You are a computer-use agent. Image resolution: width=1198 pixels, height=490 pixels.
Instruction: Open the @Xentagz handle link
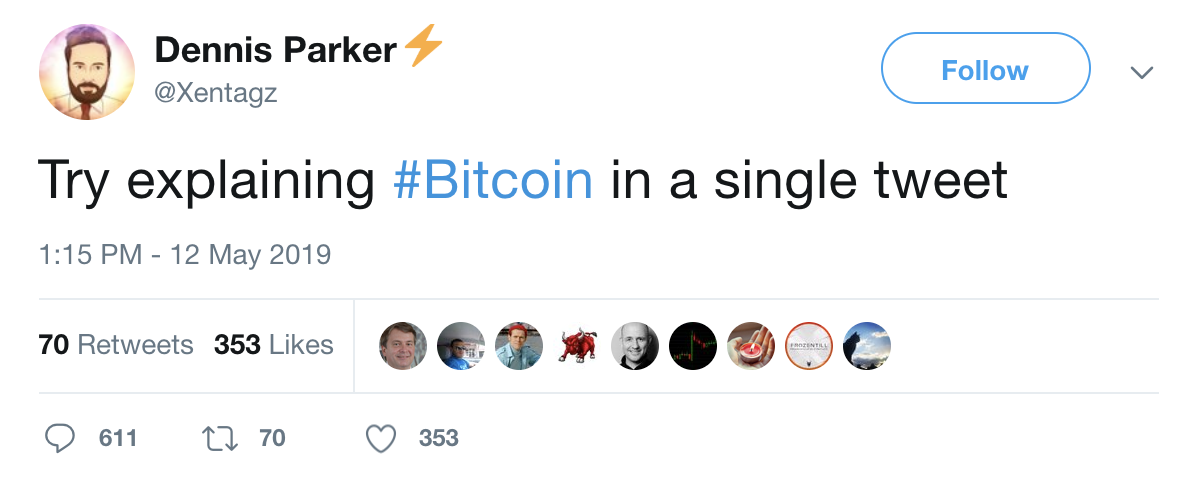point(215,93)
